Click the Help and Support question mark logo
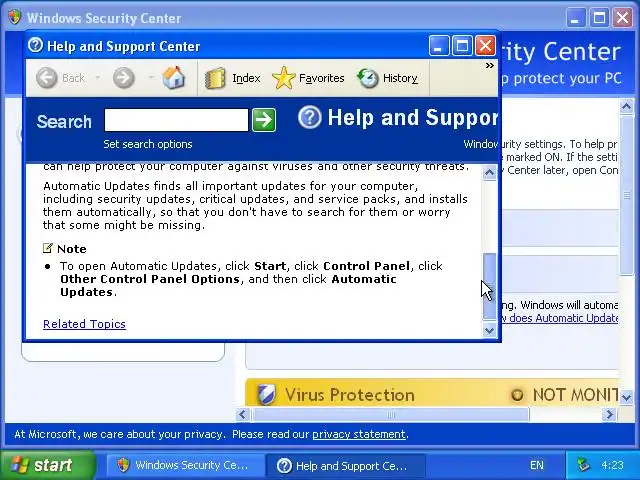The height and width of the screenshot is (480, 640). pyautogui.click(x=309, y=117)
